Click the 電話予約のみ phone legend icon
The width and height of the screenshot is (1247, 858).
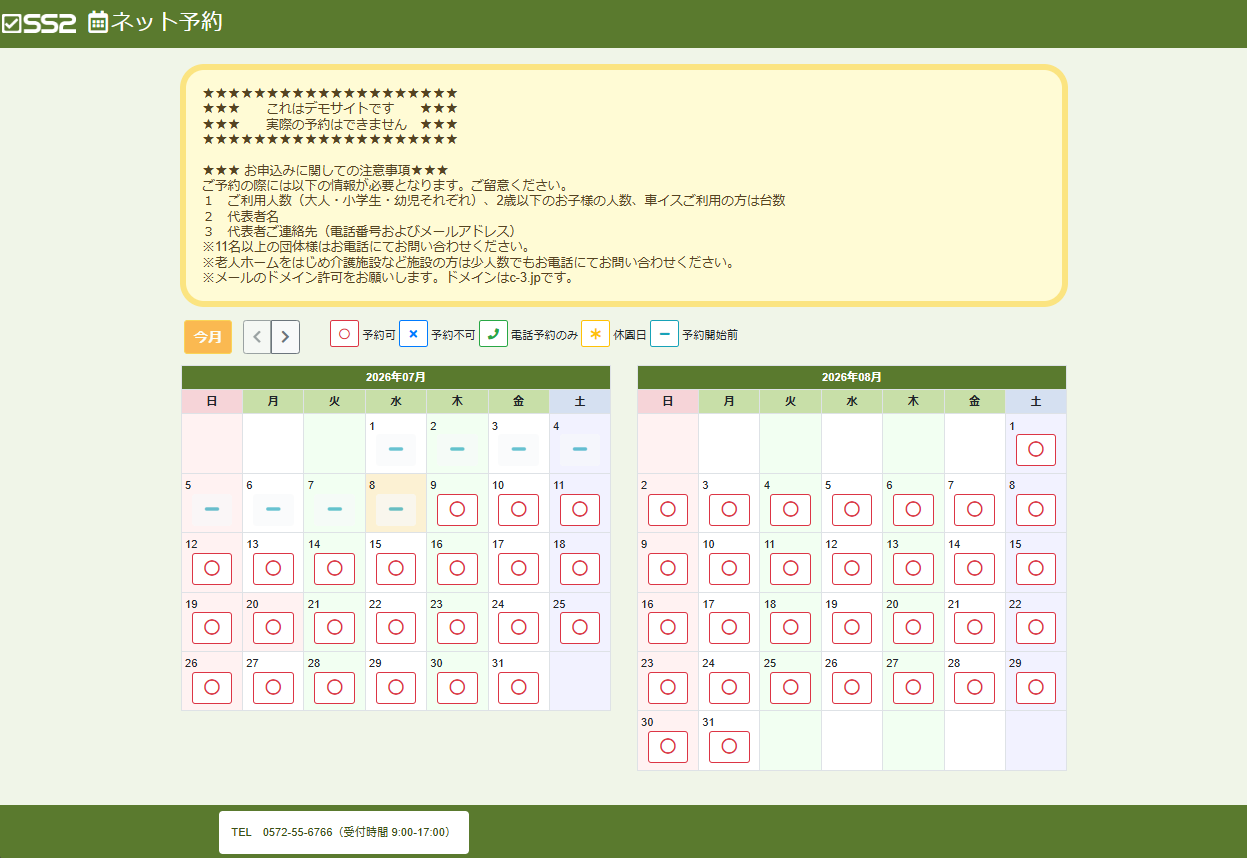coord(493,334)
